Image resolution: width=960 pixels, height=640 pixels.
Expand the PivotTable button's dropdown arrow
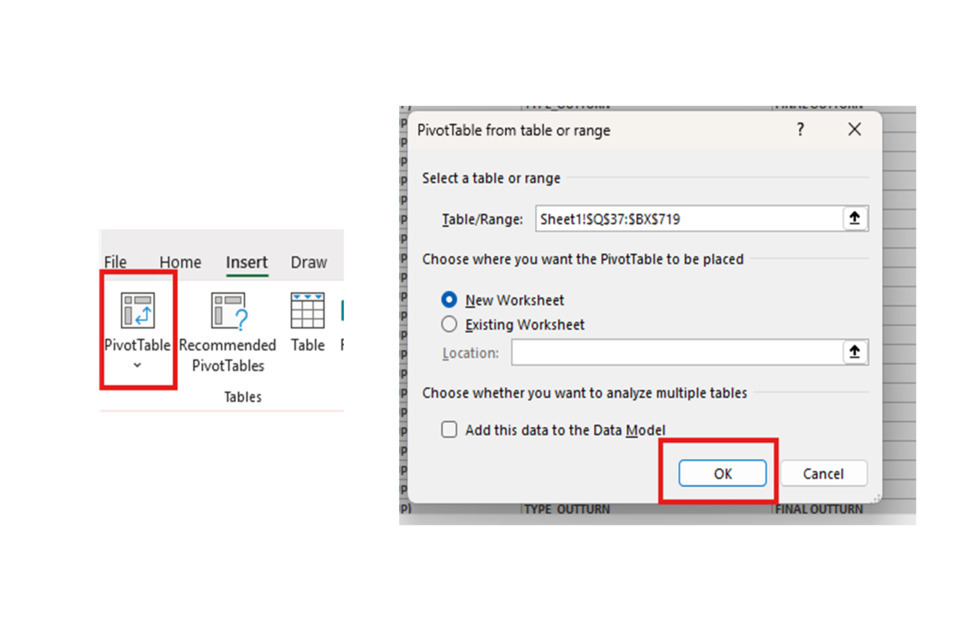tap(137, 365)
